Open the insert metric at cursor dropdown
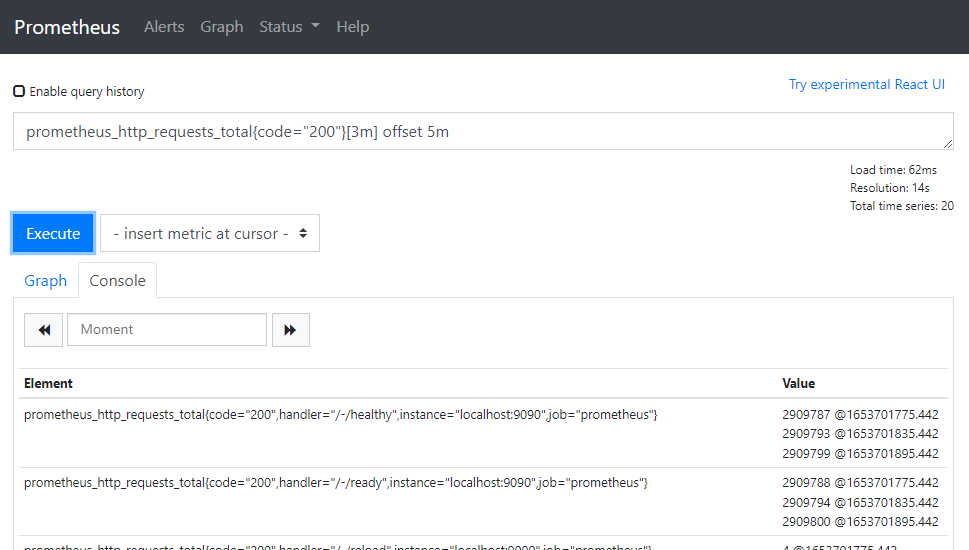This screenshot has height=550, width=969. pyautogui.click(x=210, y=233)
